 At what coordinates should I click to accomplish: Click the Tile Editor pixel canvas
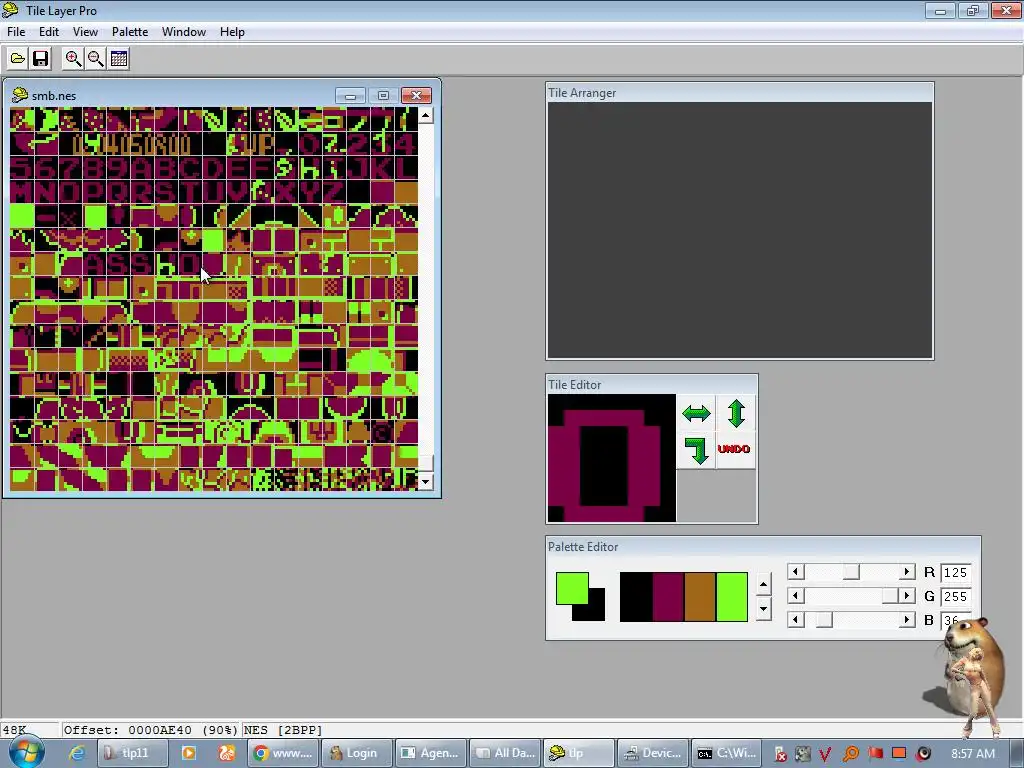click(612, 458)
